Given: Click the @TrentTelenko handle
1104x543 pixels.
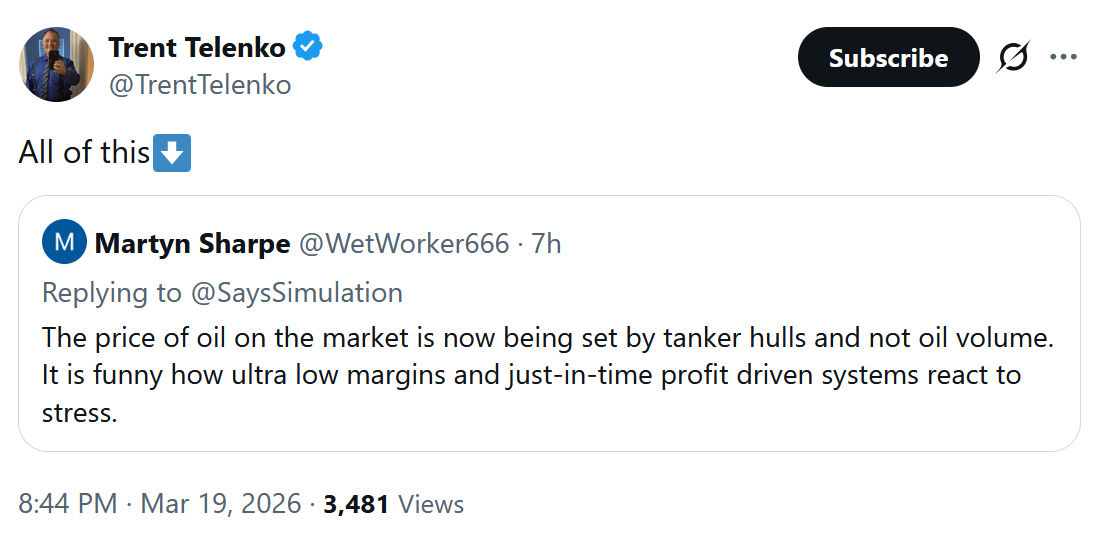Looking at the screenshot, I should point(199,85).
